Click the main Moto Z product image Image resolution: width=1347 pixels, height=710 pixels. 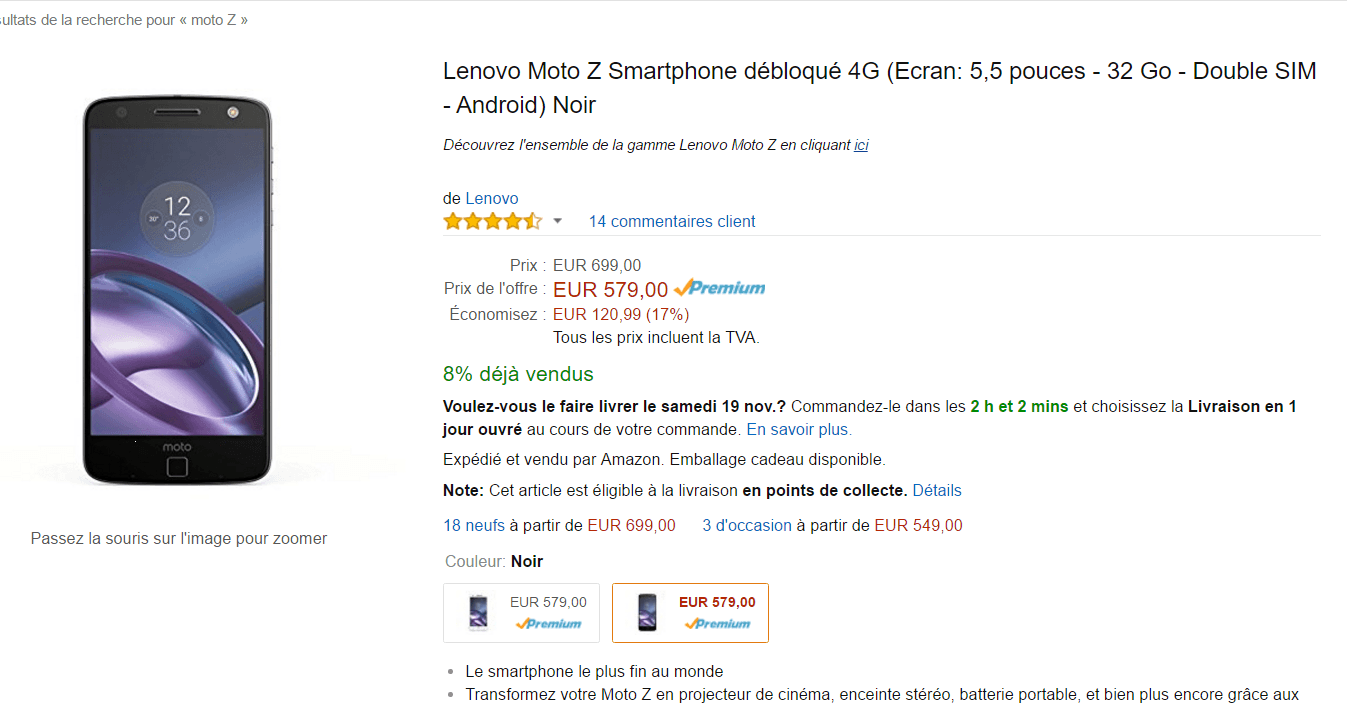(178, 291)
